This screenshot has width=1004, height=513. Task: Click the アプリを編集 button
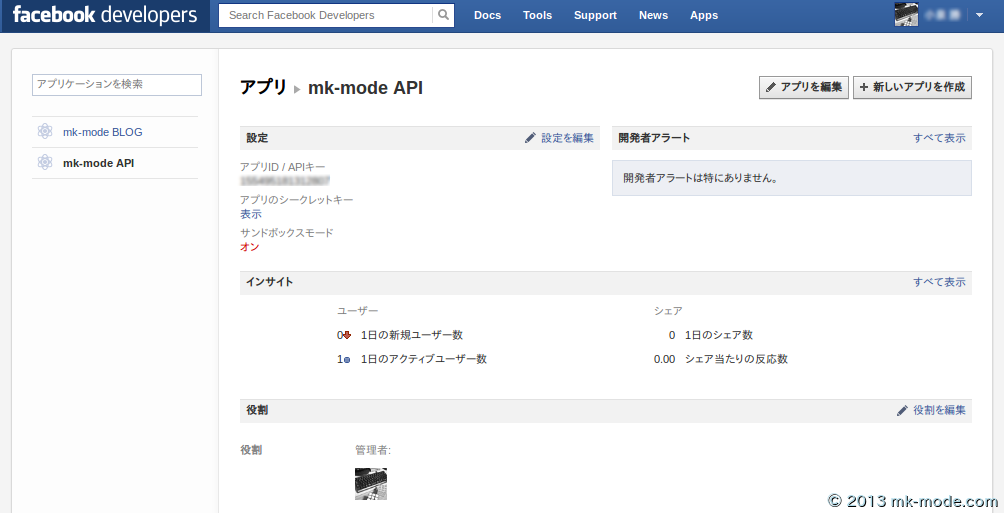(x=804, y=87)
